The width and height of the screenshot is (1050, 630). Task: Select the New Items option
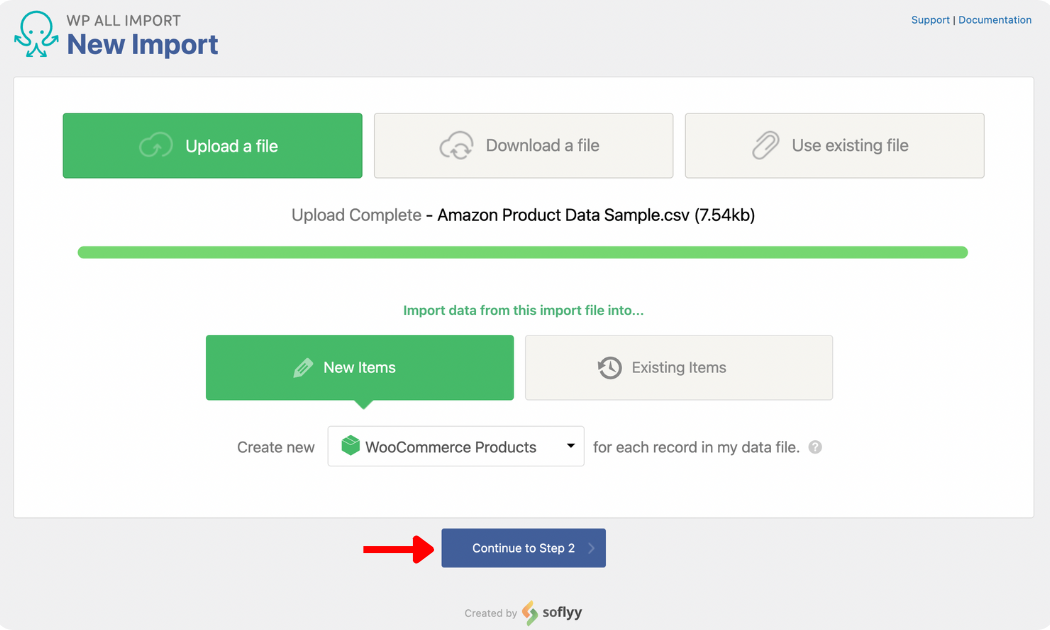[359, 367]
